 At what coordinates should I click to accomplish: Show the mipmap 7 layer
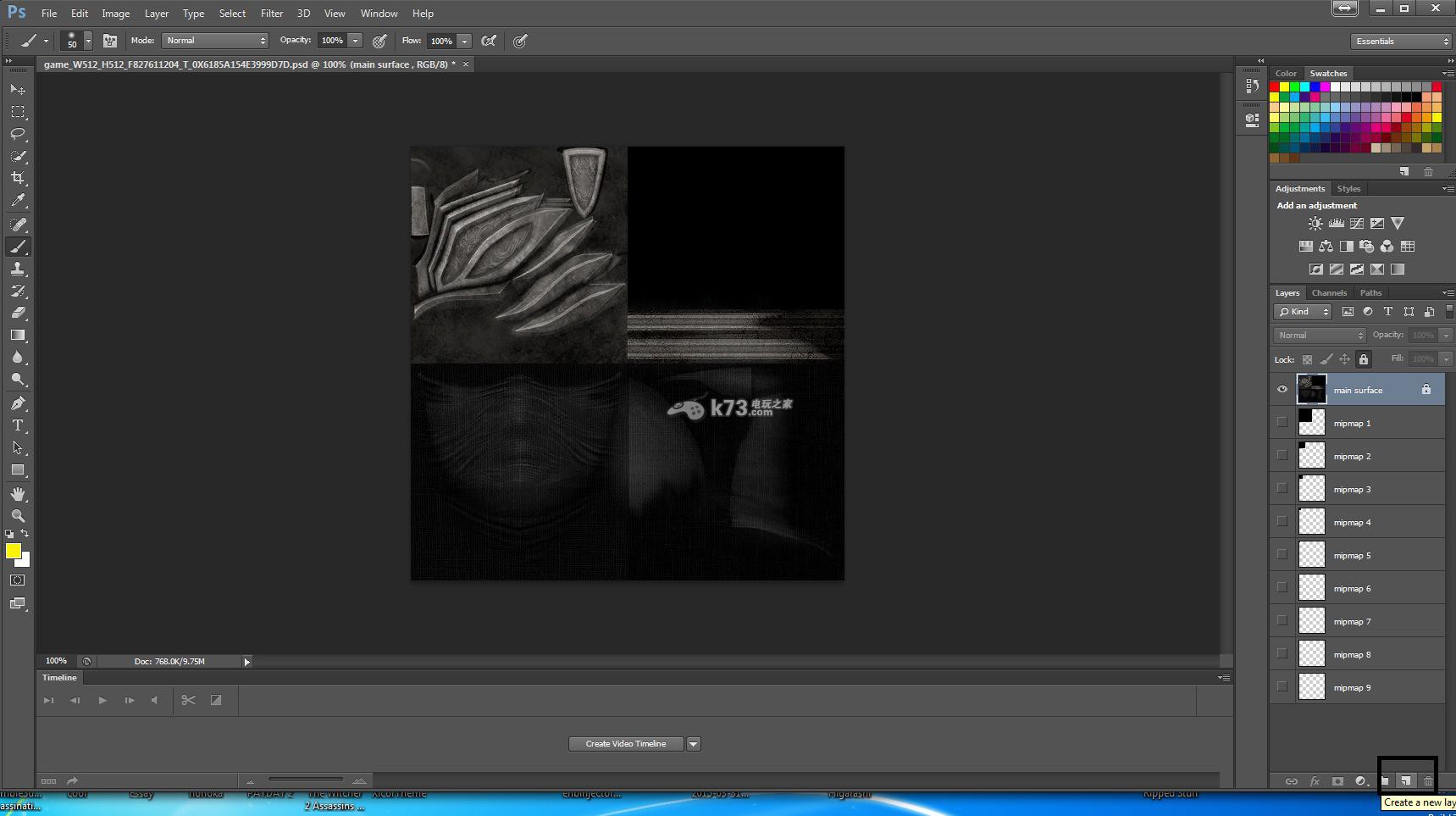tap(1282, 620)
